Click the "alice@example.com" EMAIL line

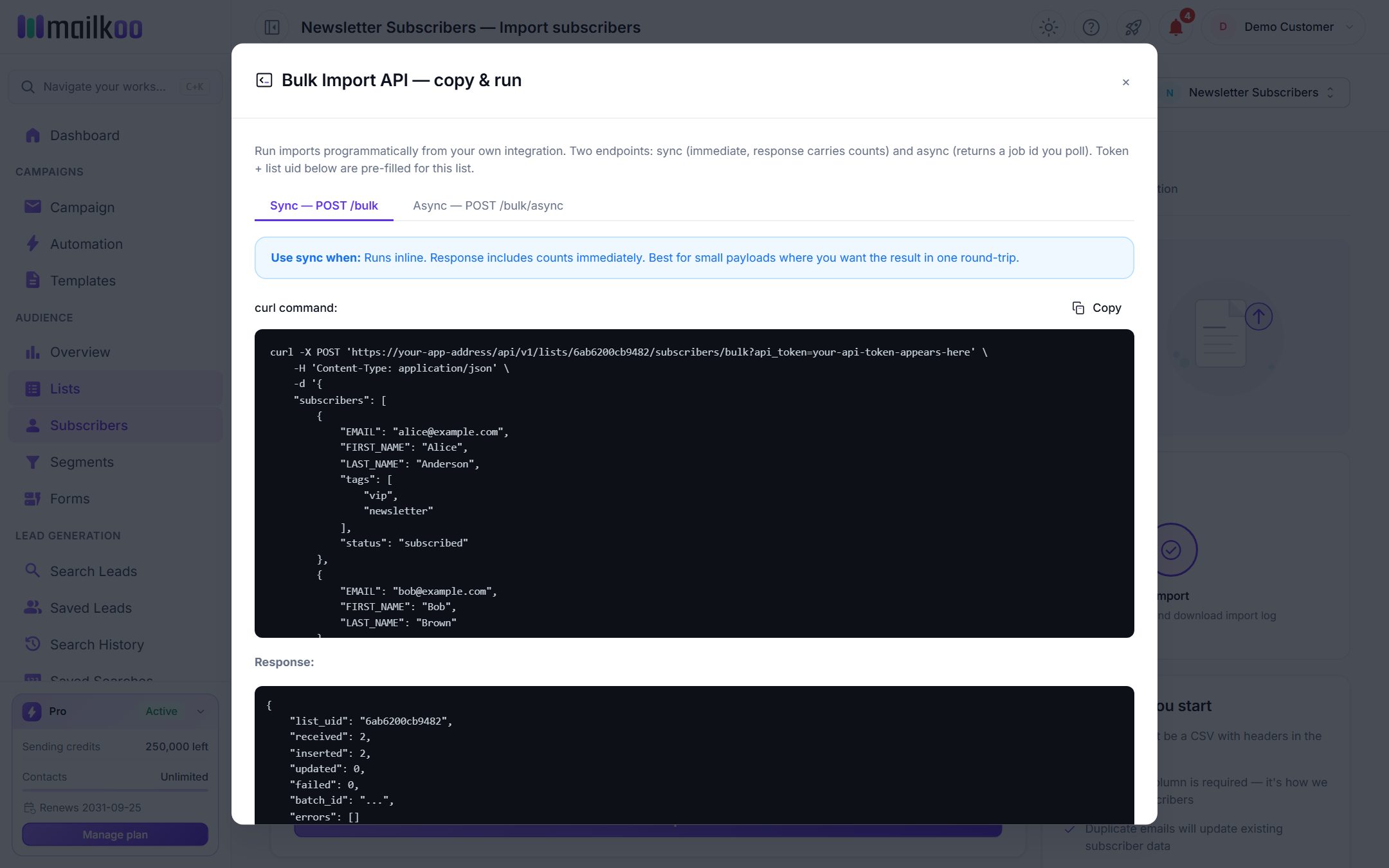pos(424,432)
